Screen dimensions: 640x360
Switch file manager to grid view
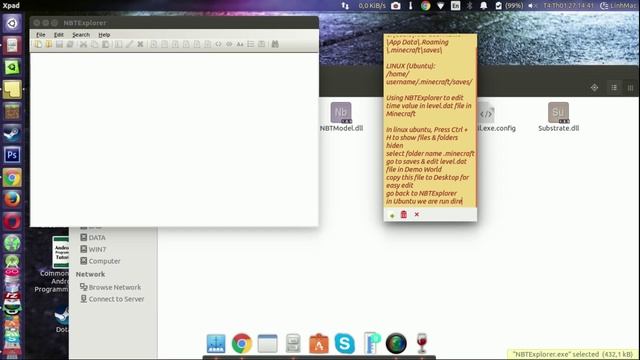click(x=630, y=88)
